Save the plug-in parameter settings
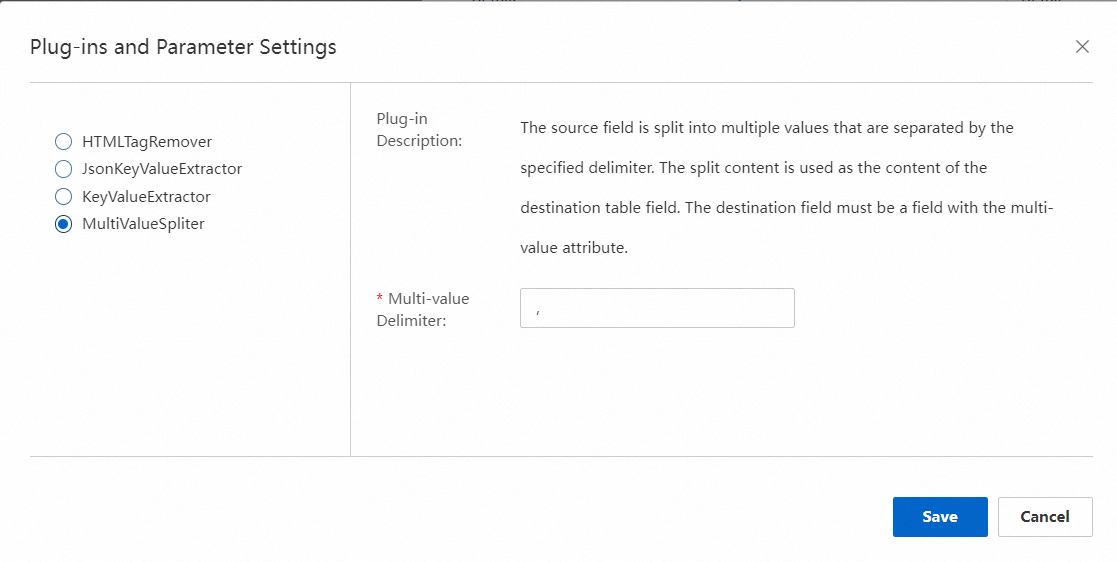 coord(940,517)
